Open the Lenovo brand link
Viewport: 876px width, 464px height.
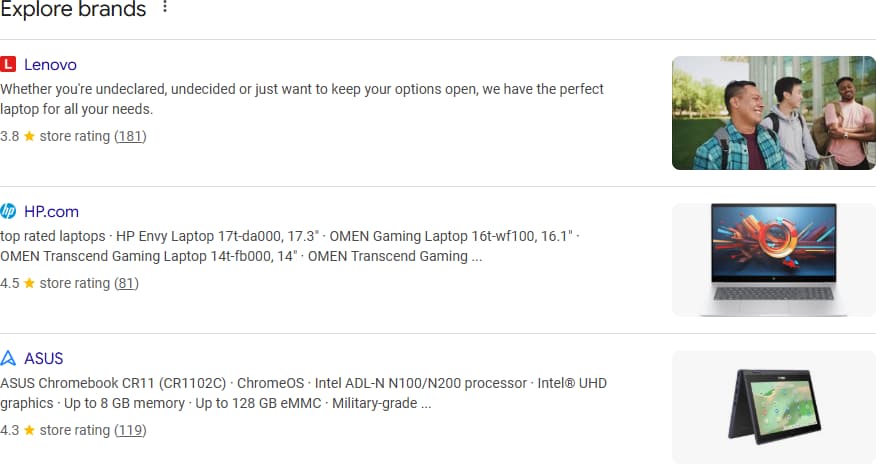50,65
